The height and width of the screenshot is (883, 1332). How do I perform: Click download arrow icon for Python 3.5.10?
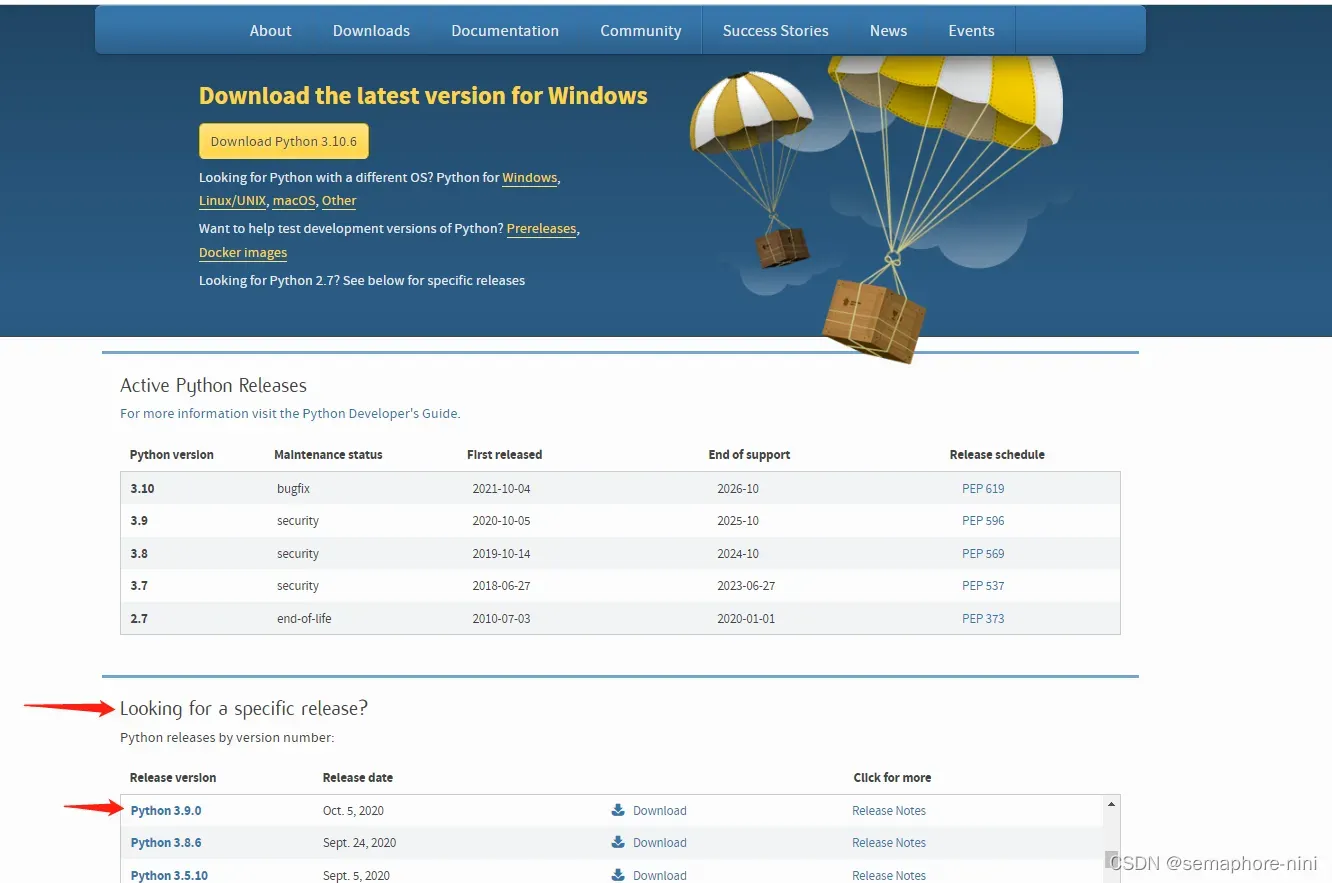[618, 875]
